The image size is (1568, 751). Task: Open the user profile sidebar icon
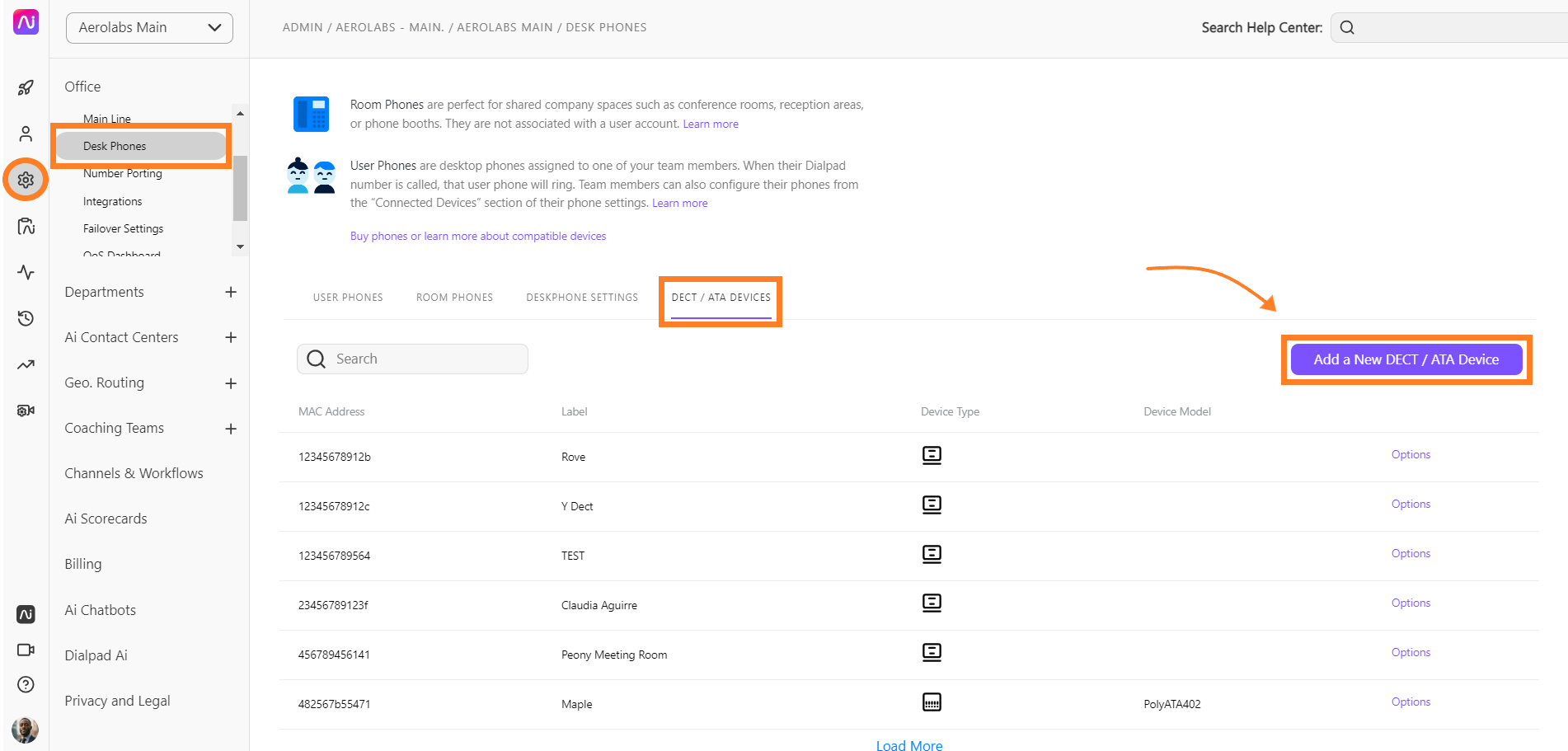[x=26, y=134]
